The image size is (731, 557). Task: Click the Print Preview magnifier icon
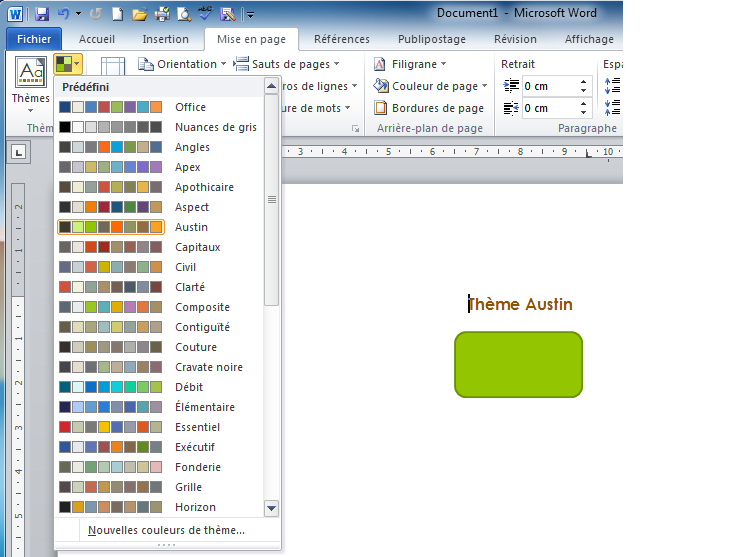(184, 14)
